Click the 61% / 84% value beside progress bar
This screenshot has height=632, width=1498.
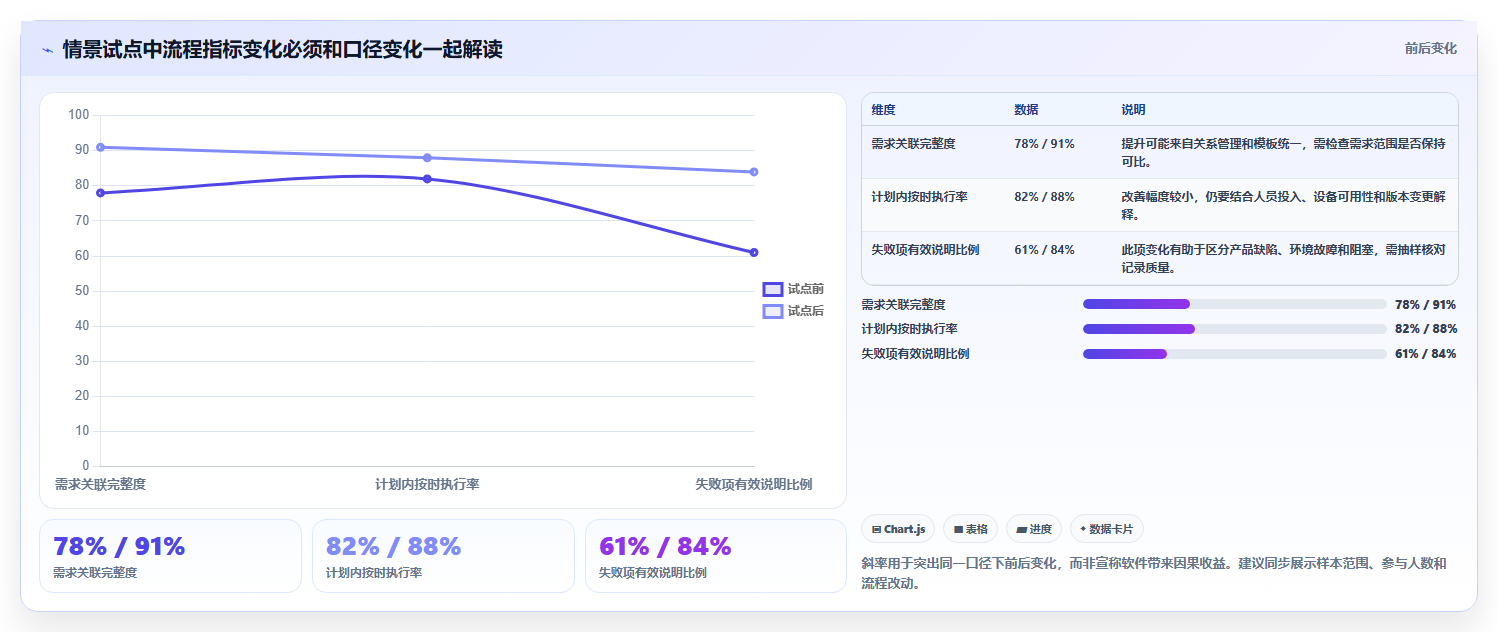click(x=1425, y=354)
